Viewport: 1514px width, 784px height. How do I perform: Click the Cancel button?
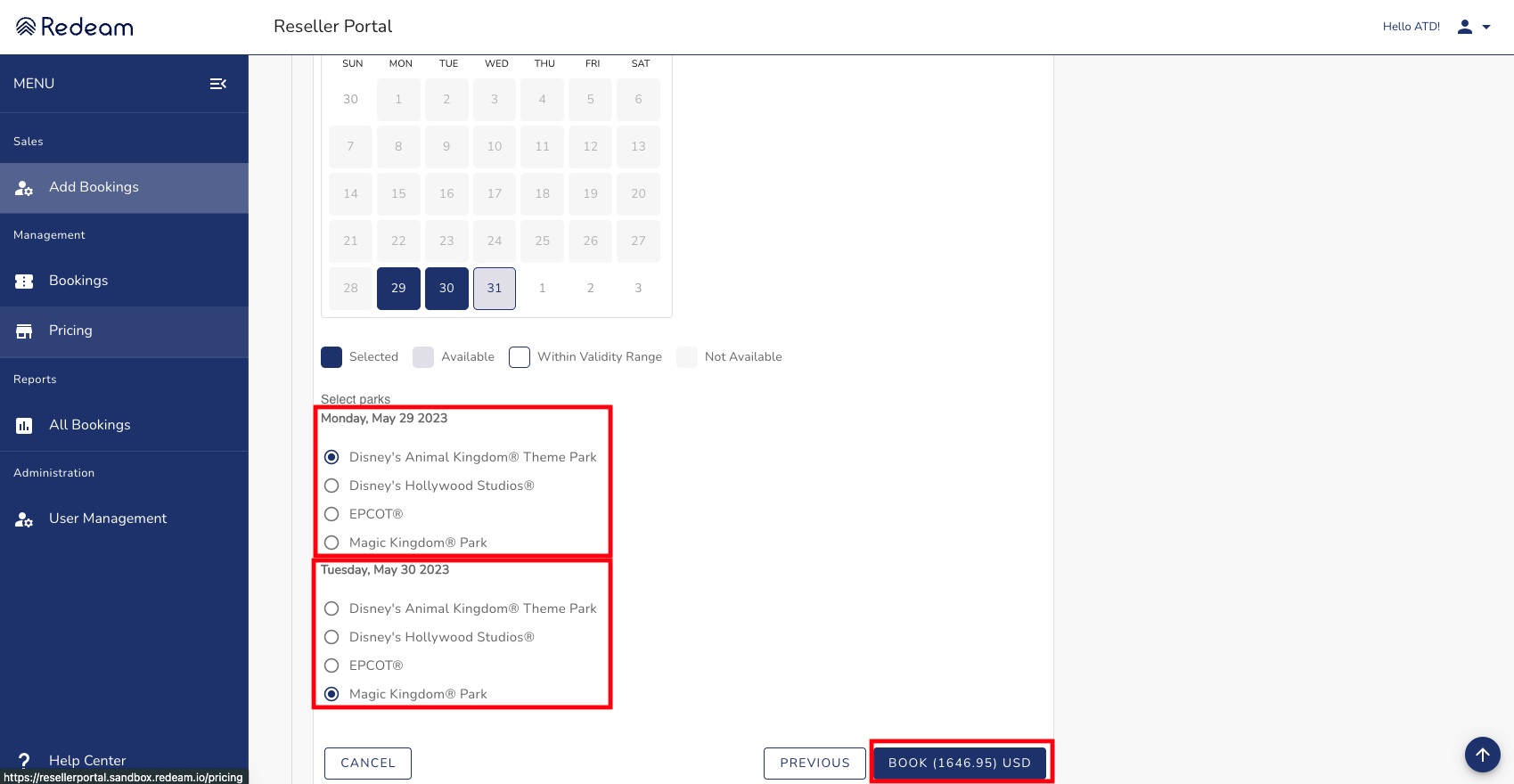click(x=367, y=763)
